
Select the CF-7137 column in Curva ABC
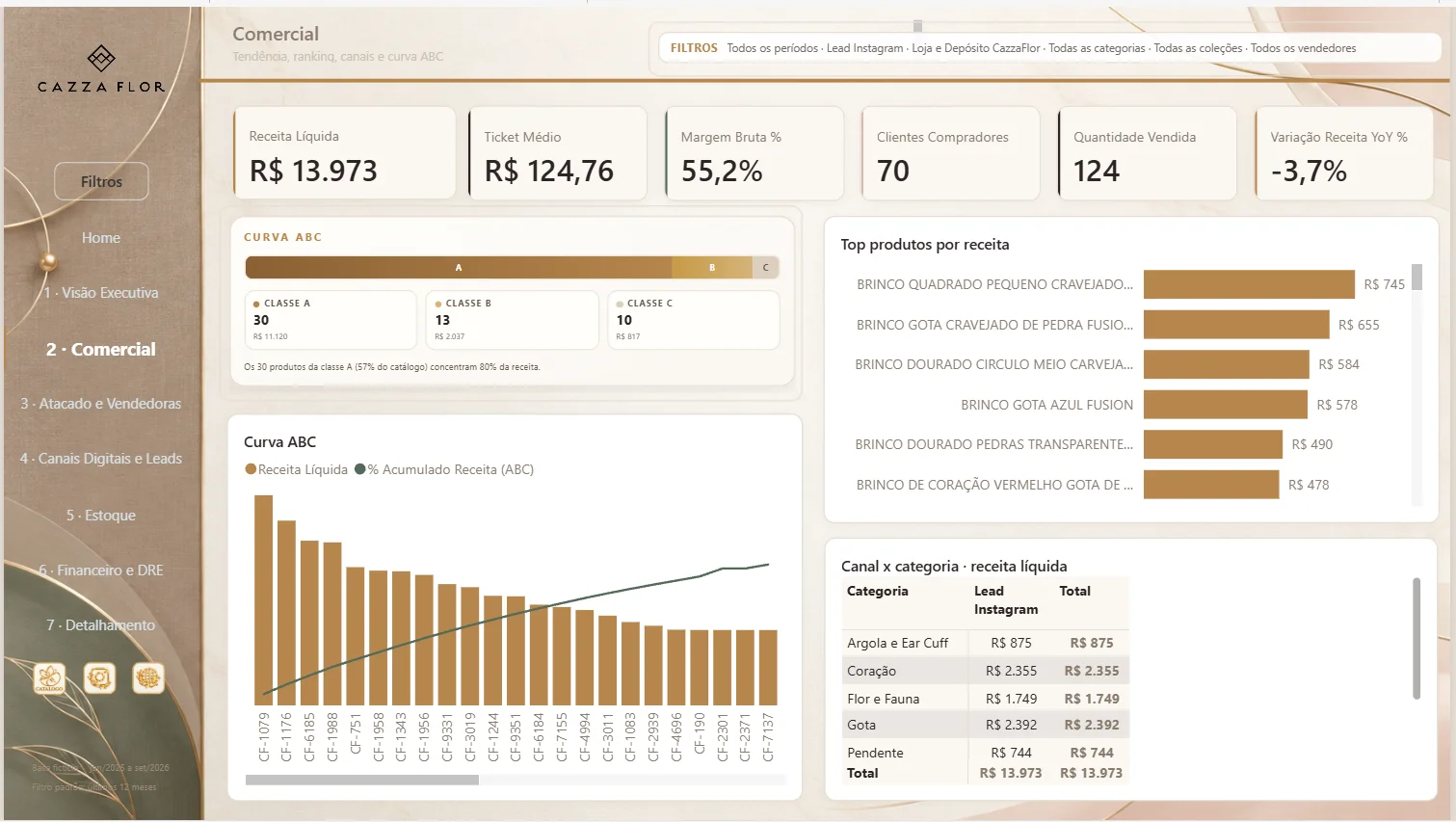click(768, 668)
